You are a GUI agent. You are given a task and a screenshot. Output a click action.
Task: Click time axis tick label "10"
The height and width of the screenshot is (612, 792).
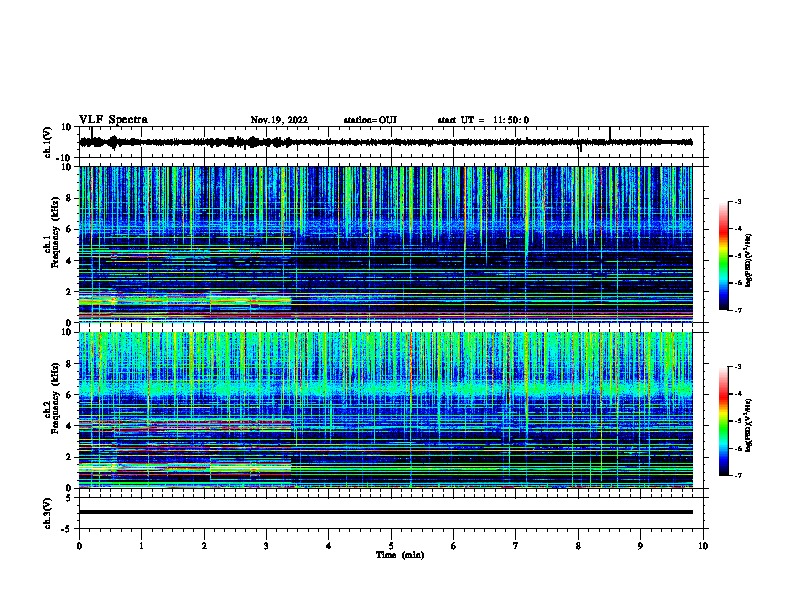pyautogui.click(x=703, y=546)
